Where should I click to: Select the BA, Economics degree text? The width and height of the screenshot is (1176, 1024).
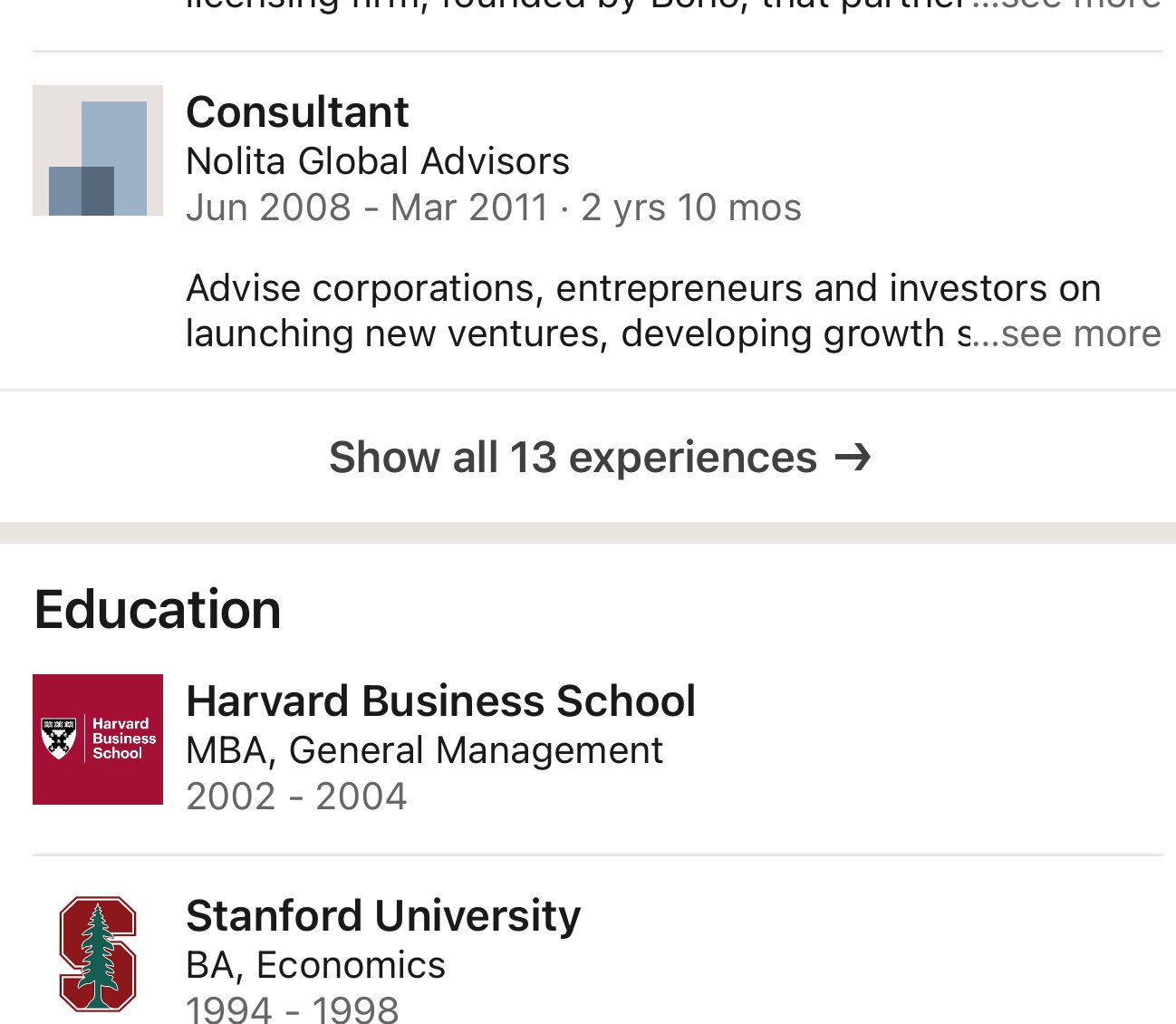[x=315, y=965]
